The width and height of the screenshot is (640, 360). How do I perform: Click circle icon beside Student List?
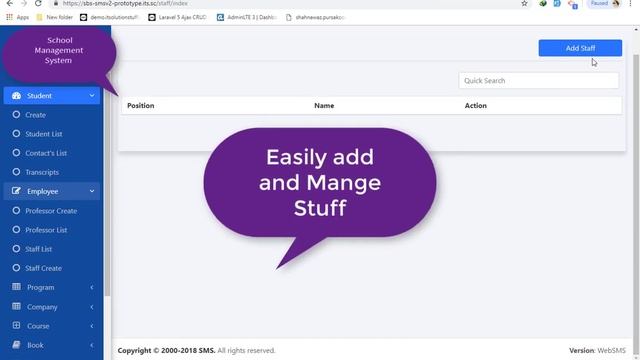[x=16, y=133]
